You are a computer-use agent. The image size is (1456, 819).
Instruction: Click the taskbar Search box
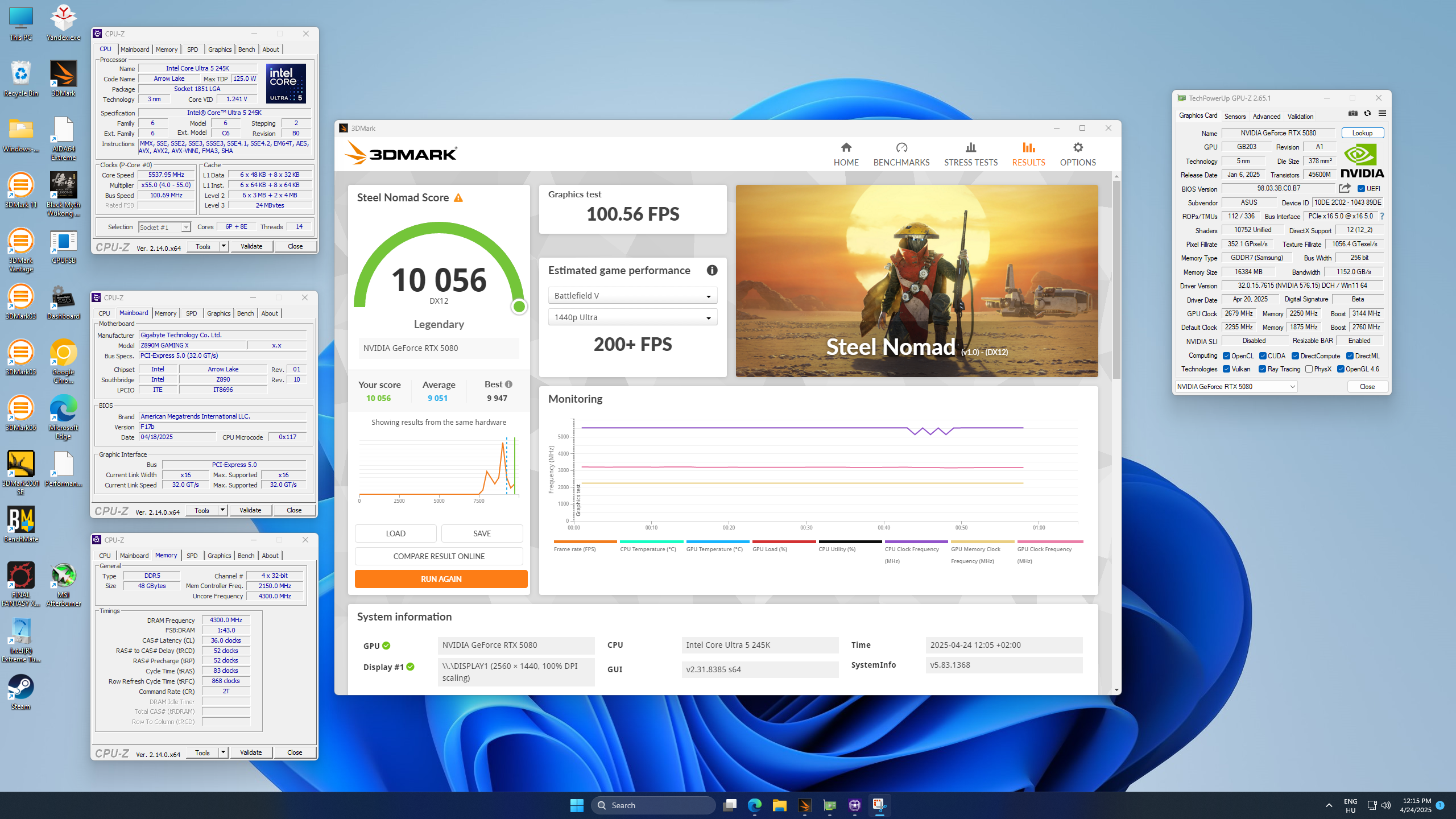point(653,805)
